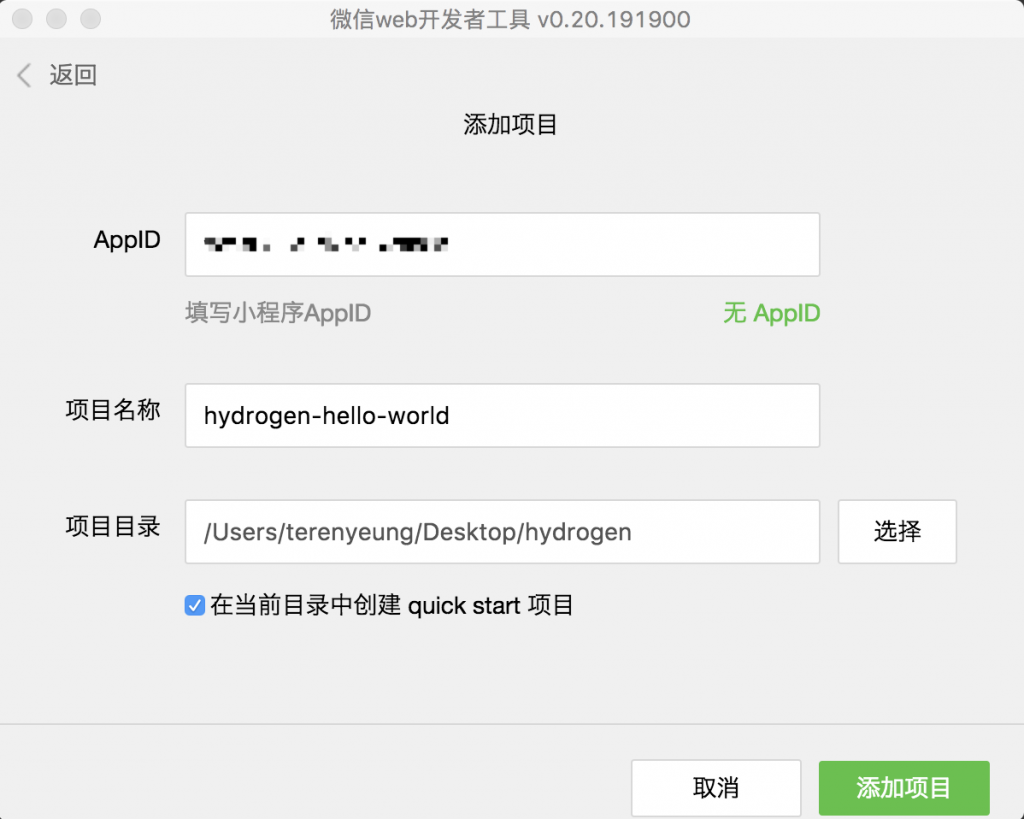
Task: Select the green 无 AppID link
Action: pyautogui.click(x=771, y=313)
